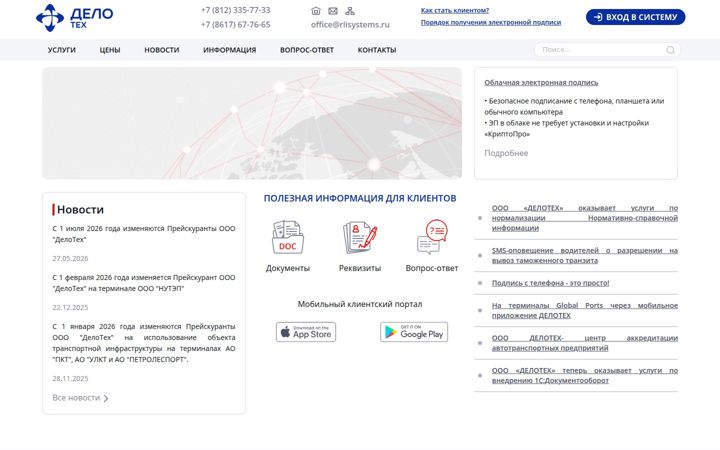Focus the Поиск search field
The image size is (720, 450).
[607, 50]
